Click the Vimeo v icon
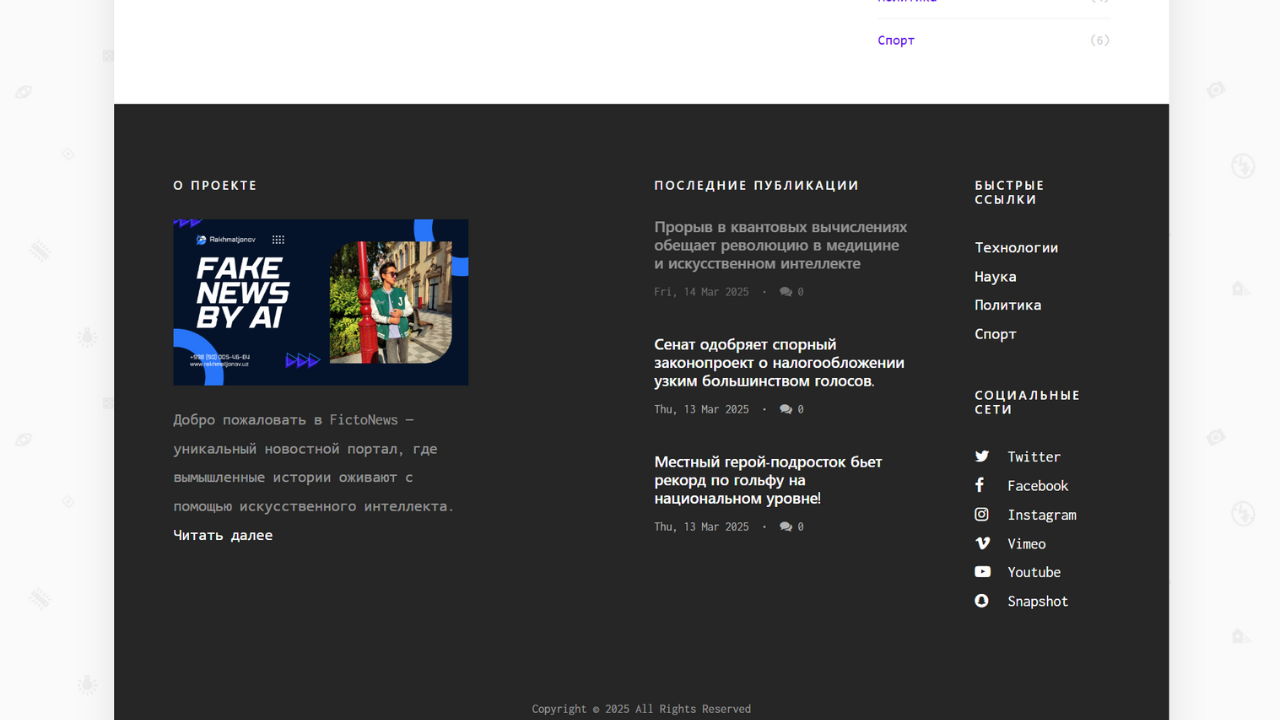The image size is (1280, 720). [x=982, y=543]
